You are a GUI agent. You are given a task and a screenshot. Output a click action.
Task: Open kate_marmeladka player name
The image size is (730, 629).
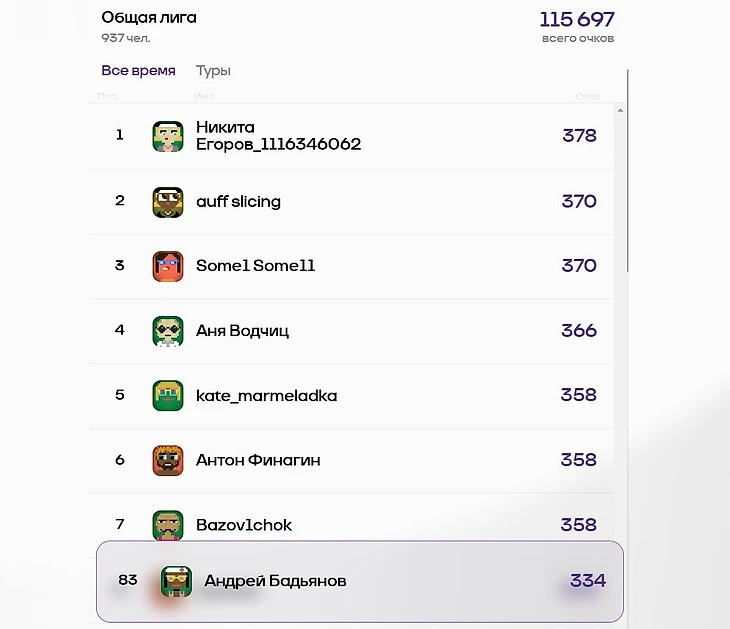pyautogui.click(x=266, y=396)
